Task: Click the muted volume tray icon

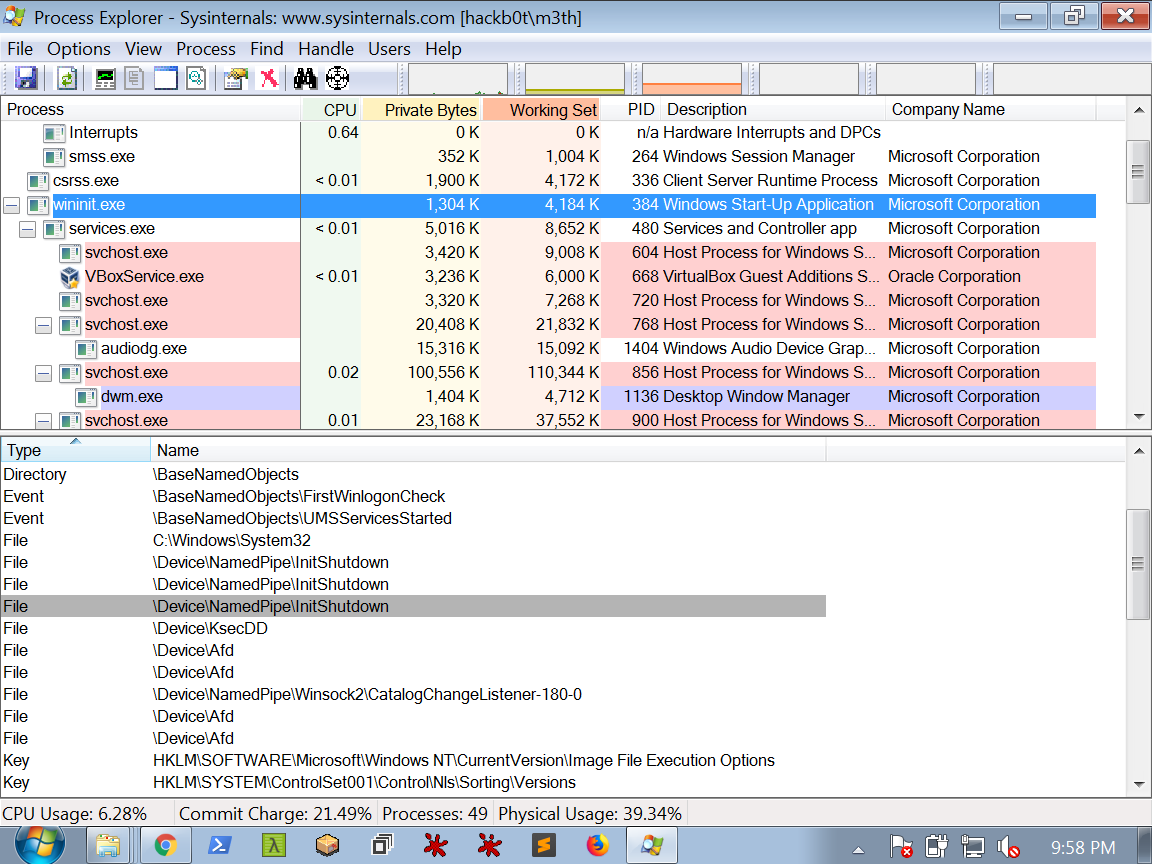Action: pyautogui.click(x=1009, y=847)
